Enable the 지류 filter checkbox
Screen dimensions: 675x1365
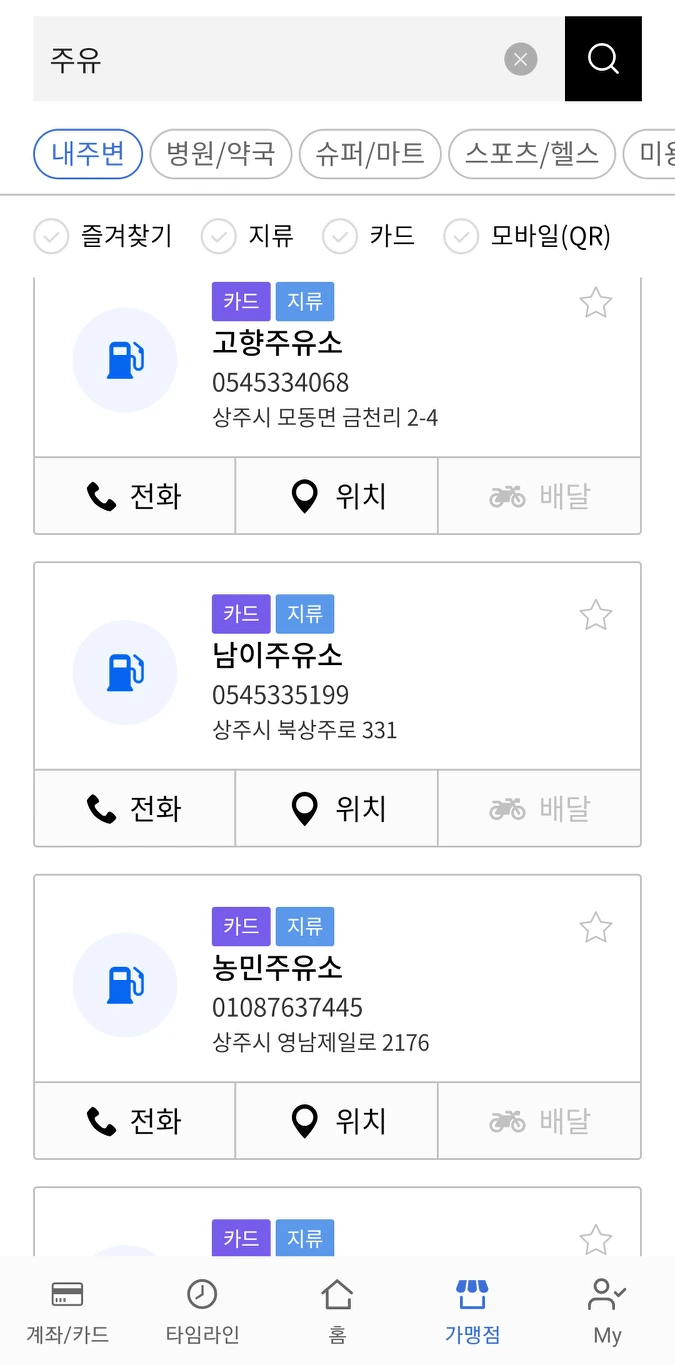[x=218, y=237]
